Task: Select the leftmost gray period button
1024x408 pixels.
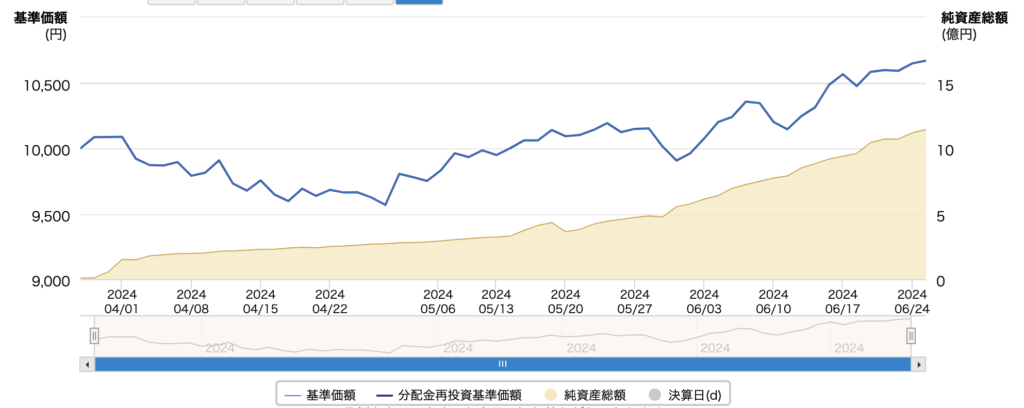Action: point(171,2)
